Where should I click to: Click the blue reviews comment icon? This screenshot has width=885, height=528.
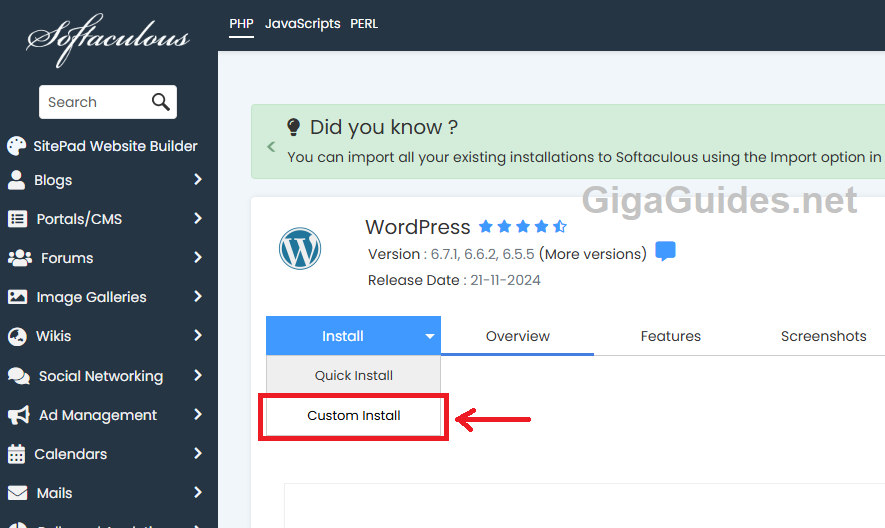point(665,251)
